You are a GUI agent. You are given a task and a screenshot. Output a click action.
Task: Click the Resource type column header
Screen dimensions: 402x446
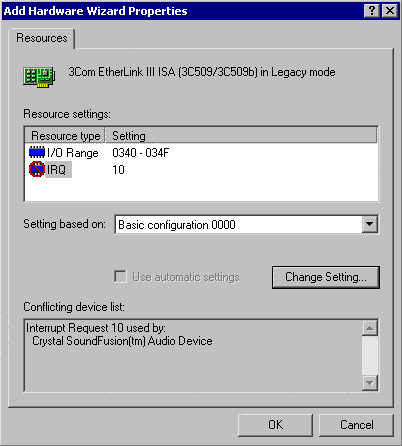click(x=65, y=136)
